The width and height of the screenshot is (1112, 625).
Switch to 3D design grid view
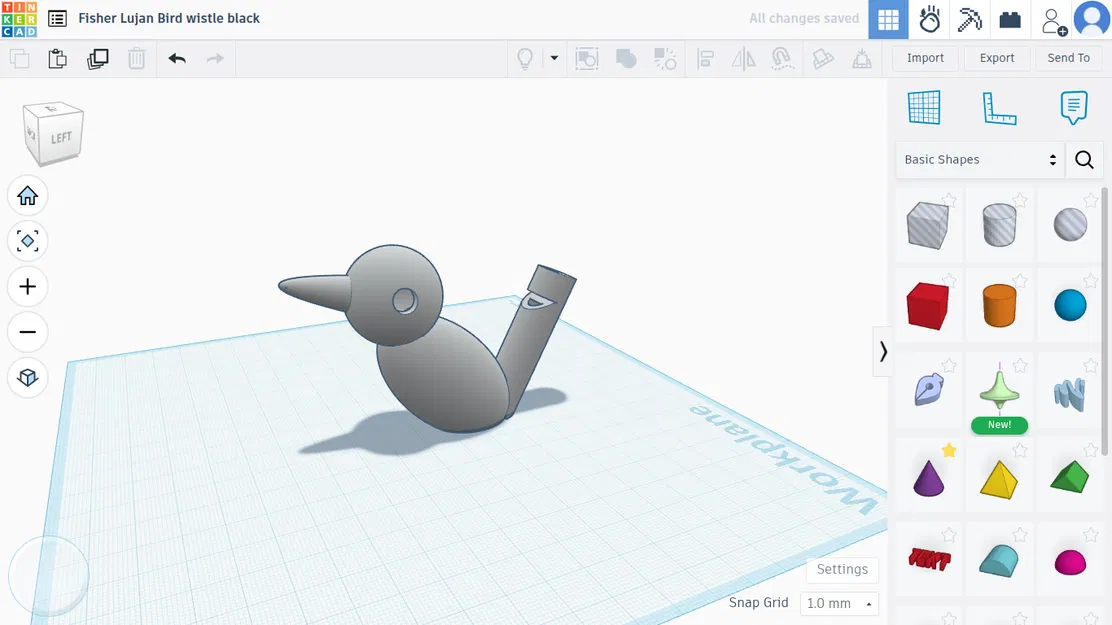coord(888,20)
